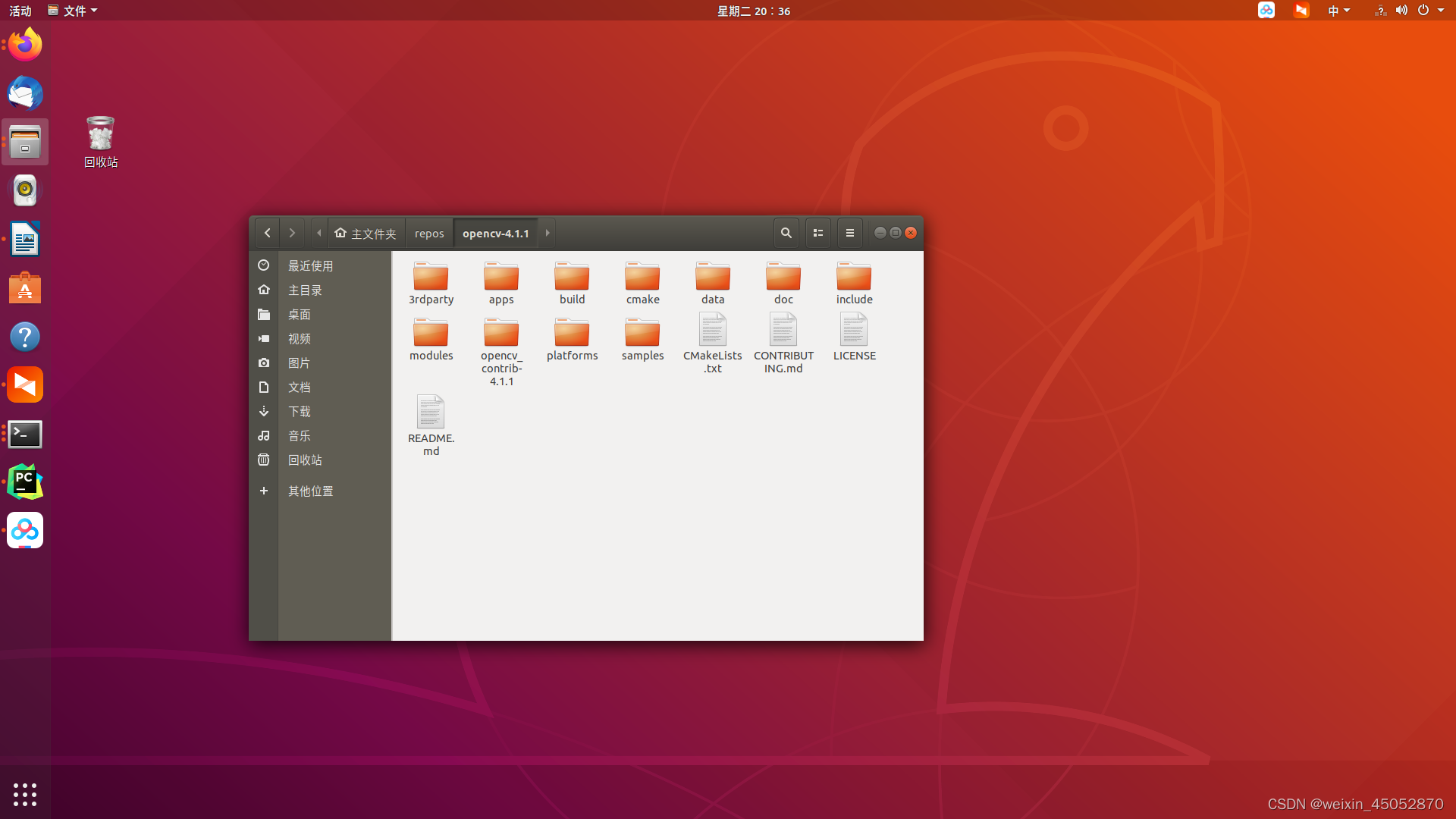Click the orange arrow tray icon
This screenshot has height=819, width=1456.
pyautogui.click(x=1301, y=11)
